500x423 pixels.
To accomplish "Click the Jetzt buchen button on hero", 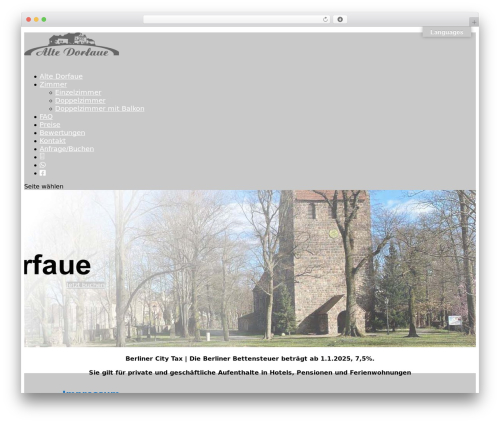I will (x=86, y=285).
